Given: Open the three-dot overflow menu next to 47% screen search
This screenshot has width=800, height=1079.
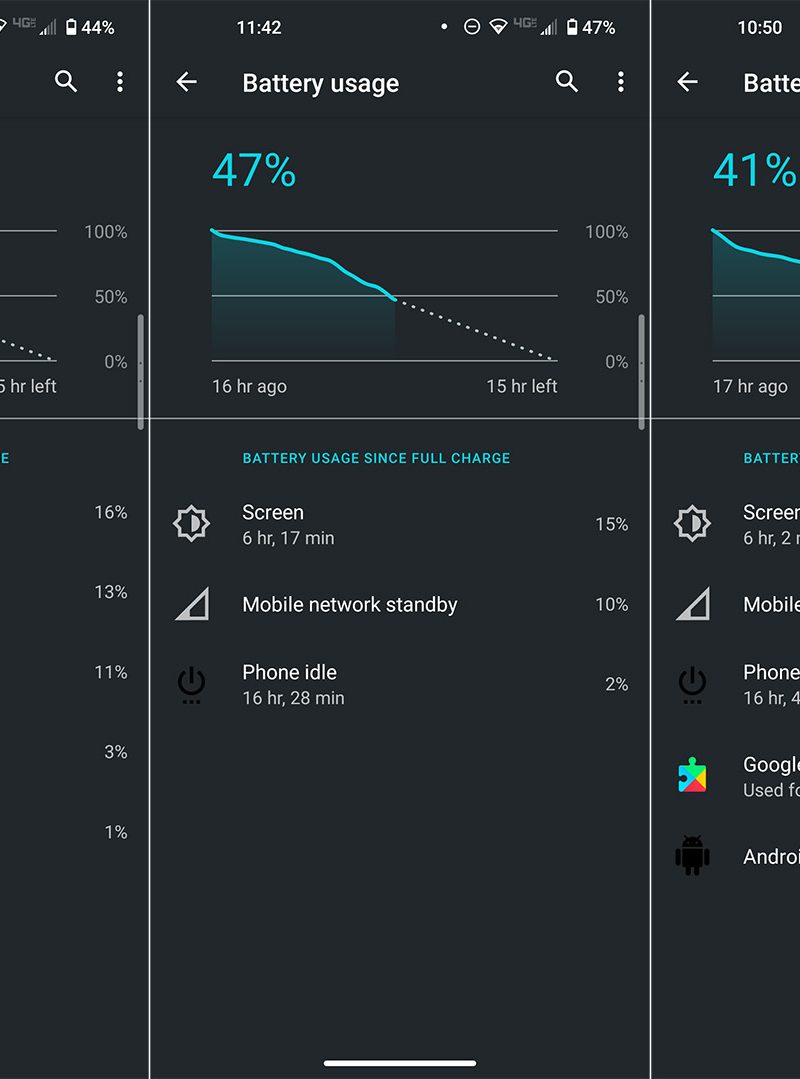Looking at the screenshot, I should click(621, 82).
